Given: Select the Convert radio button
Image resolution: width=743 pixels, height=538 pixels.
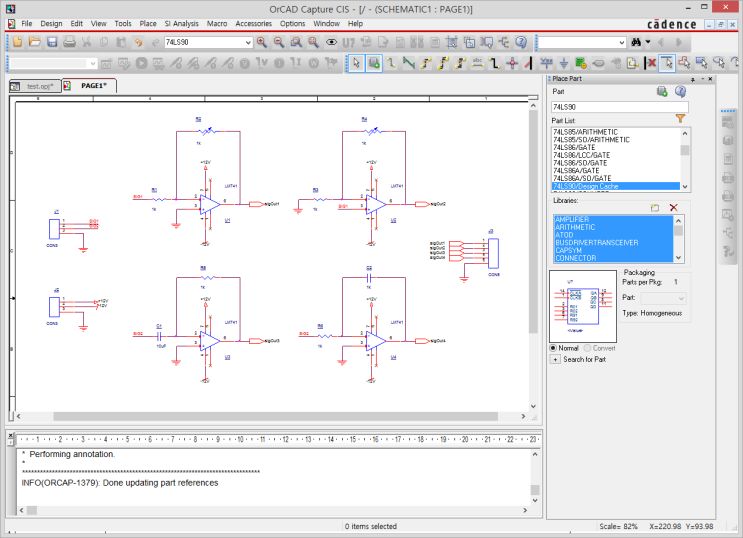Looking at the screenshot, I should tap(588, 348).
